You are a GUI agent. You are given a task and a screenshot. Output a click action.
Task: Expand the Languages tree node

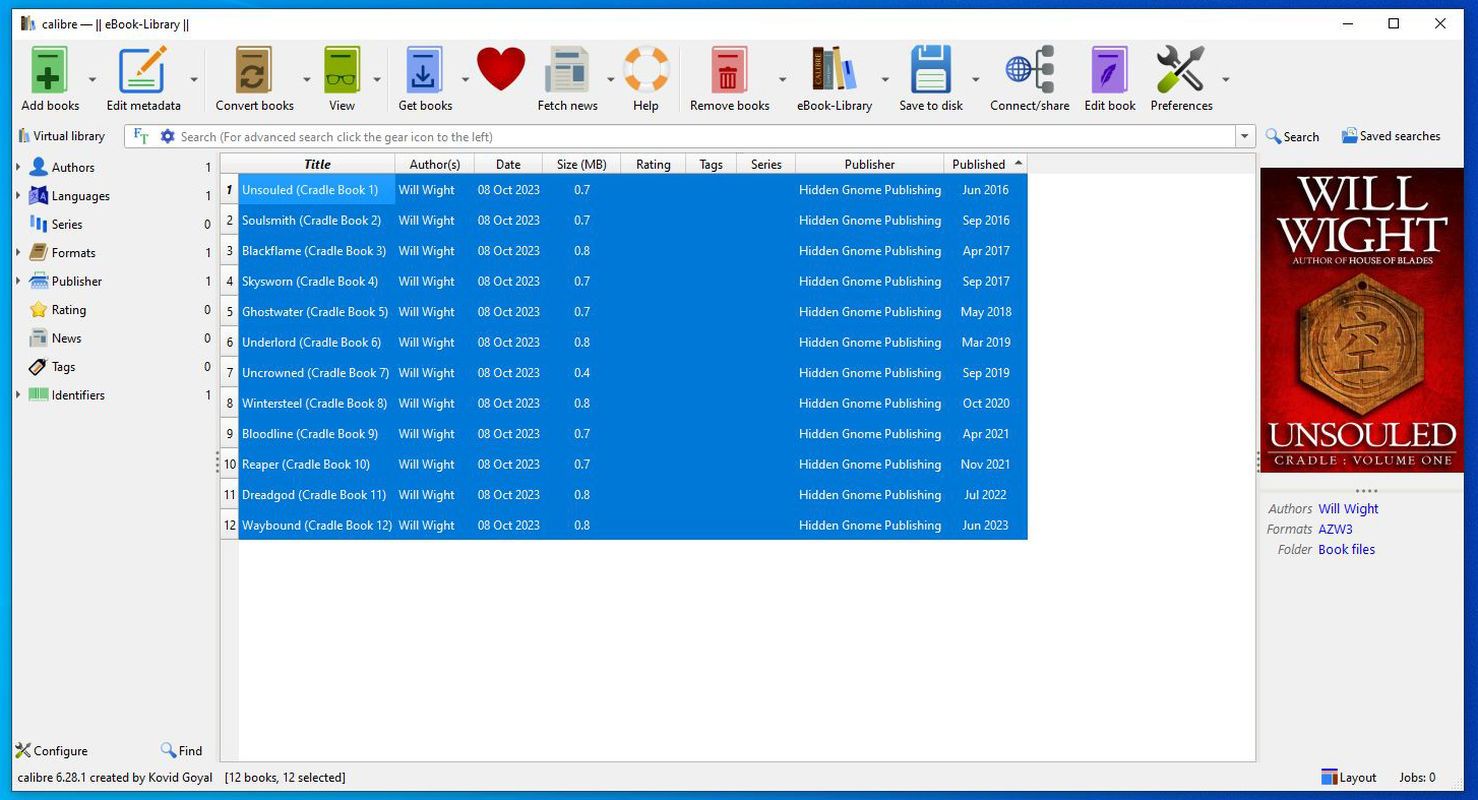point(18,196)
